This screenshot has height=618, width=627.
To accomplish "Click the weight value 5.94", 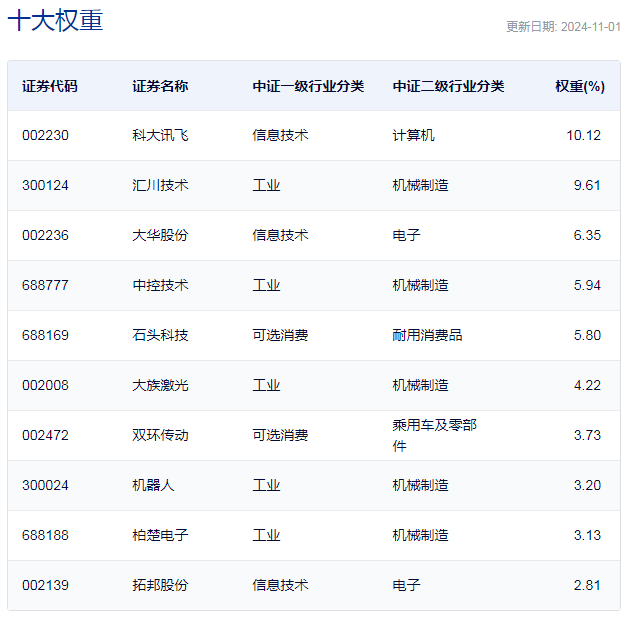I will point(587,285).
